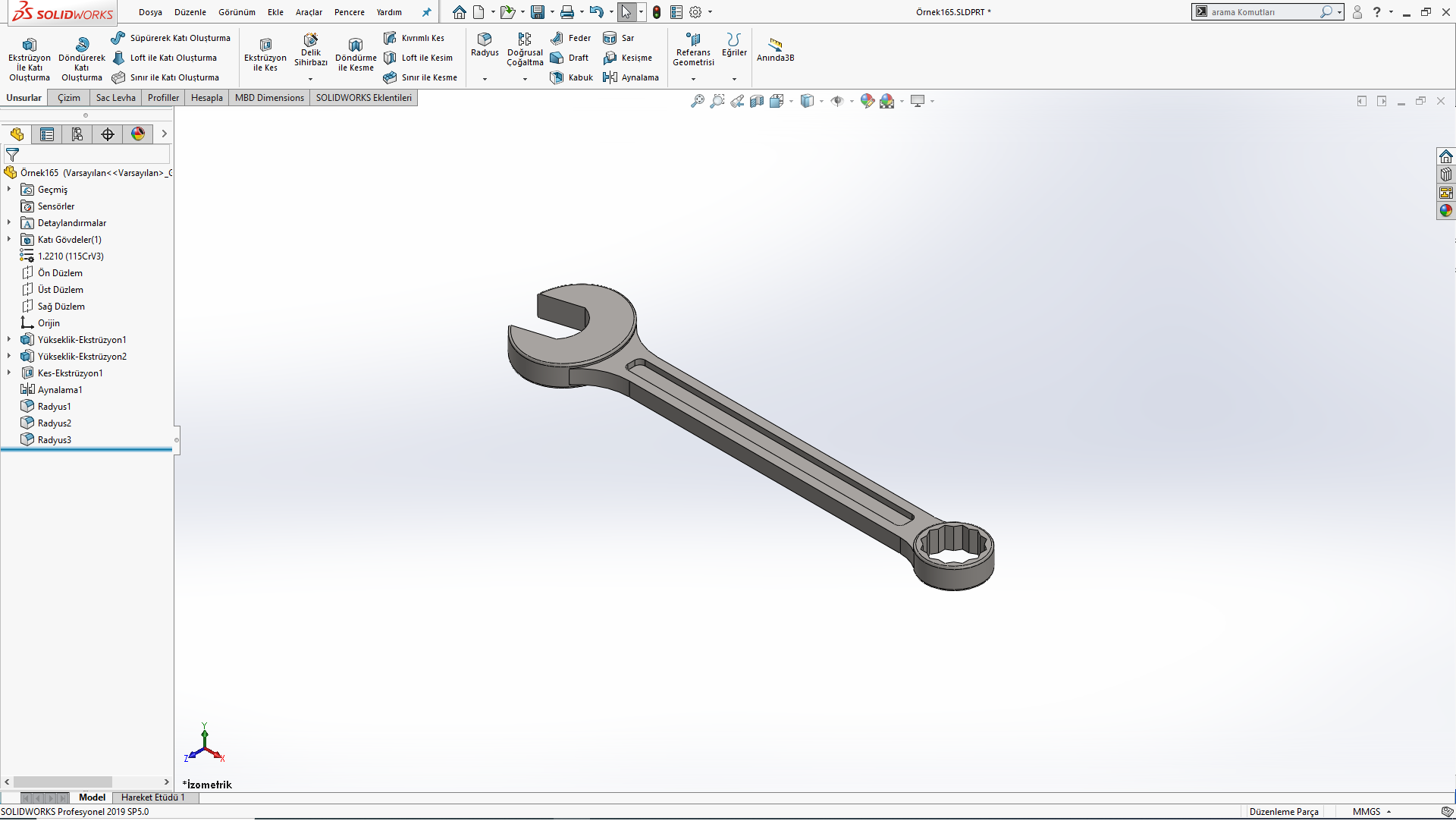
Task: Expand the Geçmiş folder
Action: tap(9, 190)
